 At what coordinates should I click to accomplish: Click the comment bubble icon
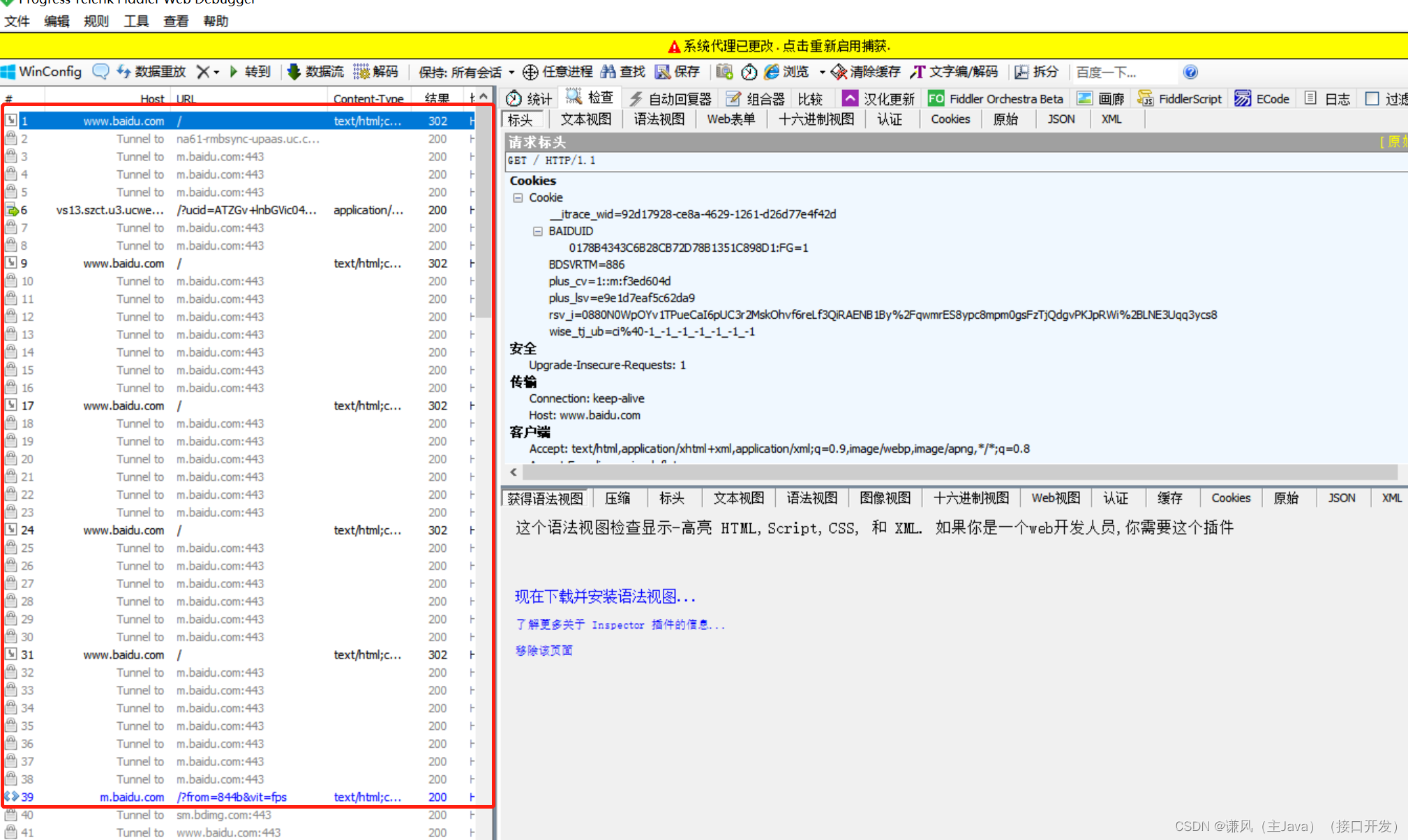tap(100, 72)
